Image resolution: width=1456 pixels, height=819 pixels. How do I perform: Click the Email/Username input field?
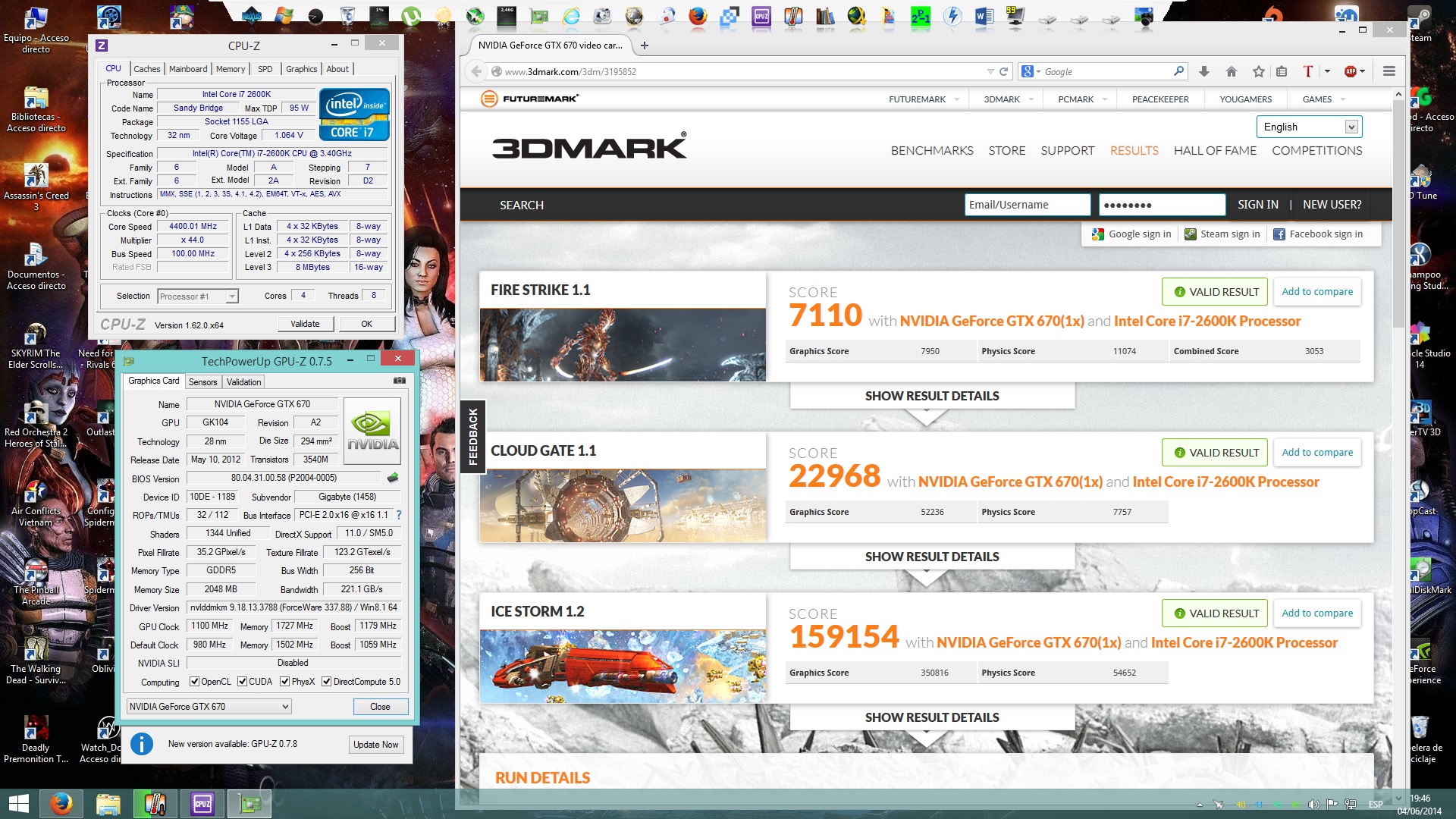coord(1027,205)
